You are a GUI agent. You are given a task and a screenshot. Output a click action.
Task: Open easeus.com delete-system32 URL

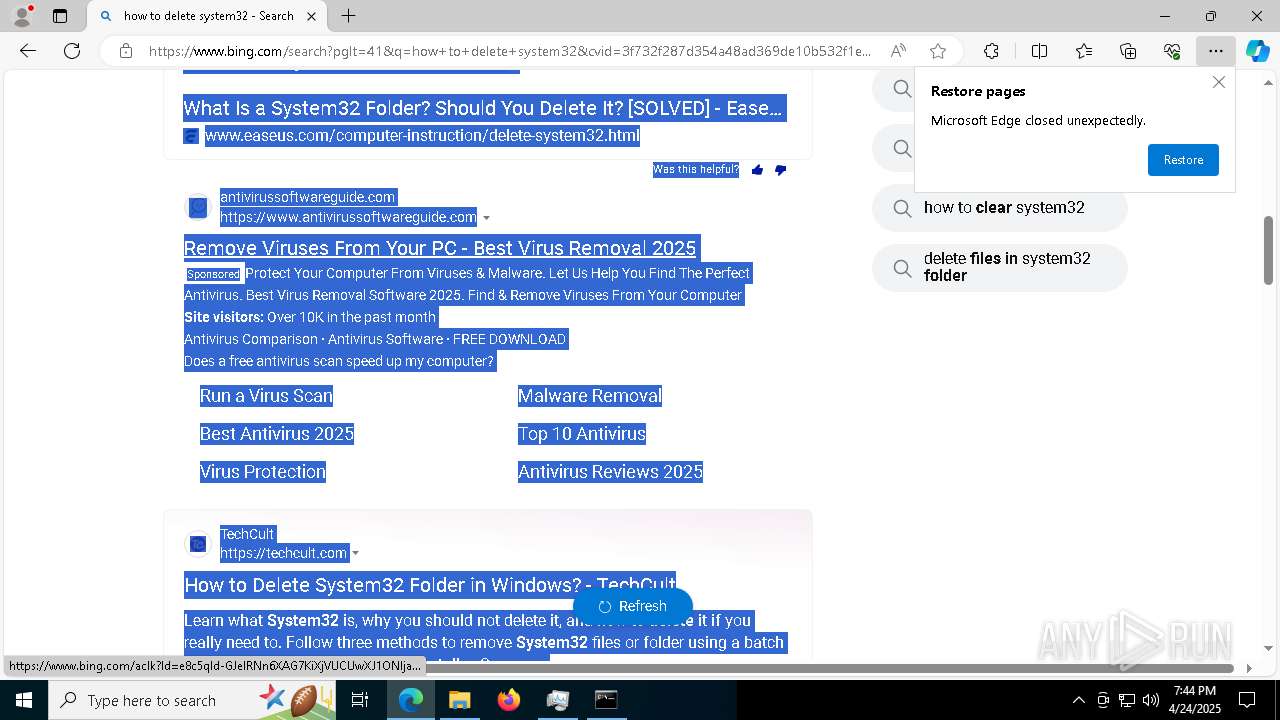tap(422, 136)
